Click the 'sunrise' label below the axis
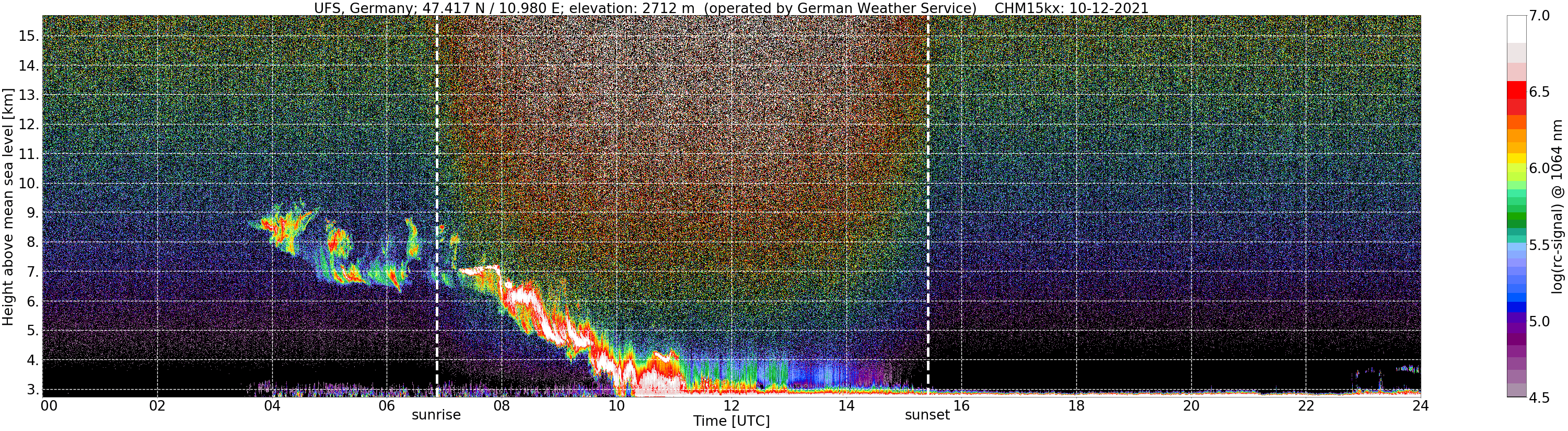This screenshot has width=1568, height=431. click(x=436, y=415)
